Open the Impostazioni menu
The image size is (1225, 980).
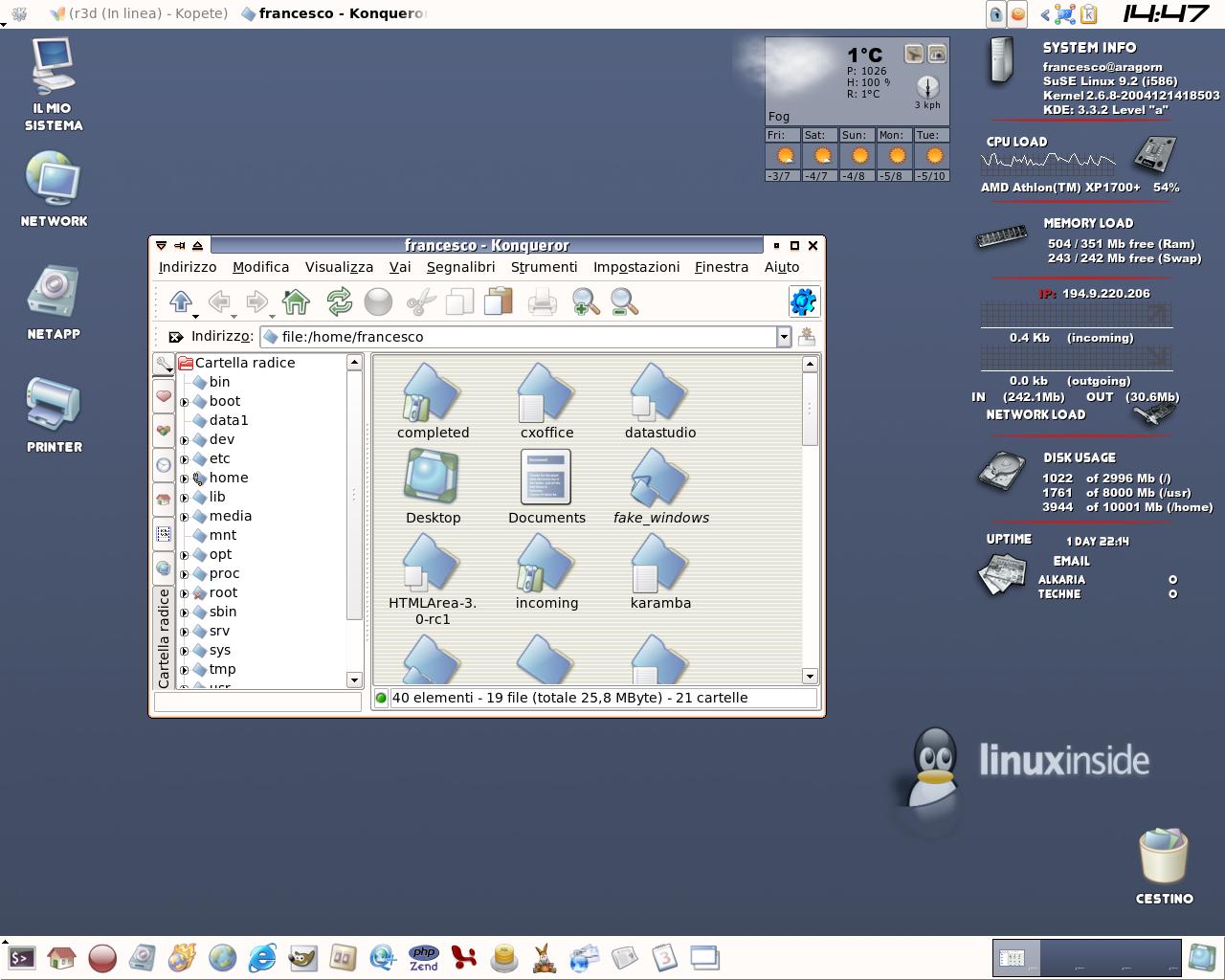click(636, 267)
